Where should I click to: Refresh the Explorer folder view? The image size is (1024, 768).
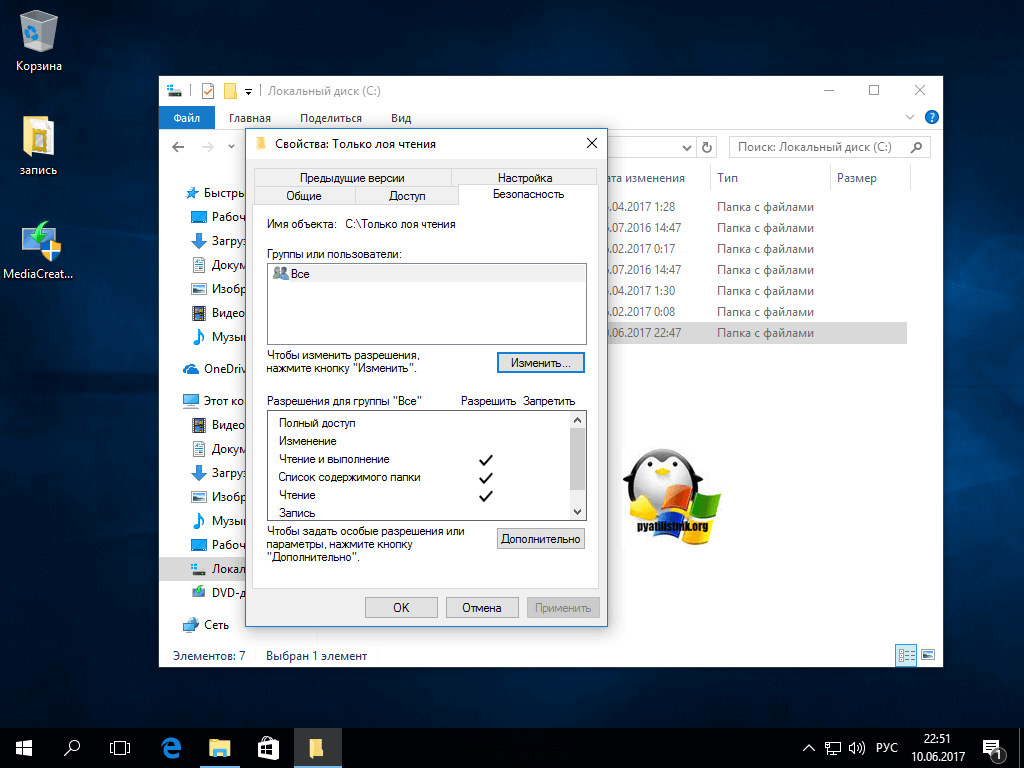coord(707,148)
